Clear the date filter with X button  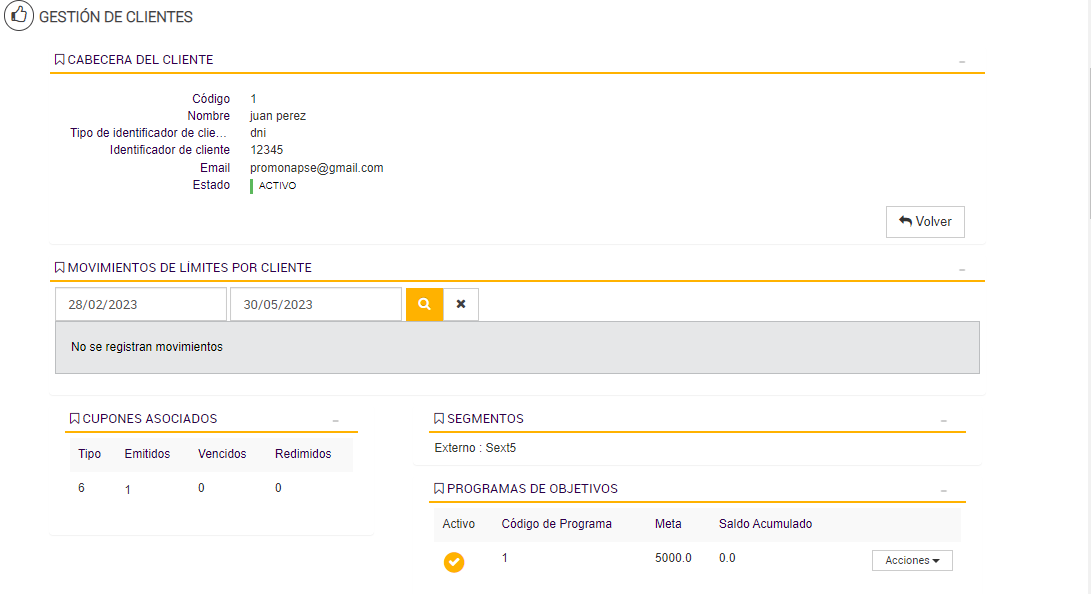point(461,305)
